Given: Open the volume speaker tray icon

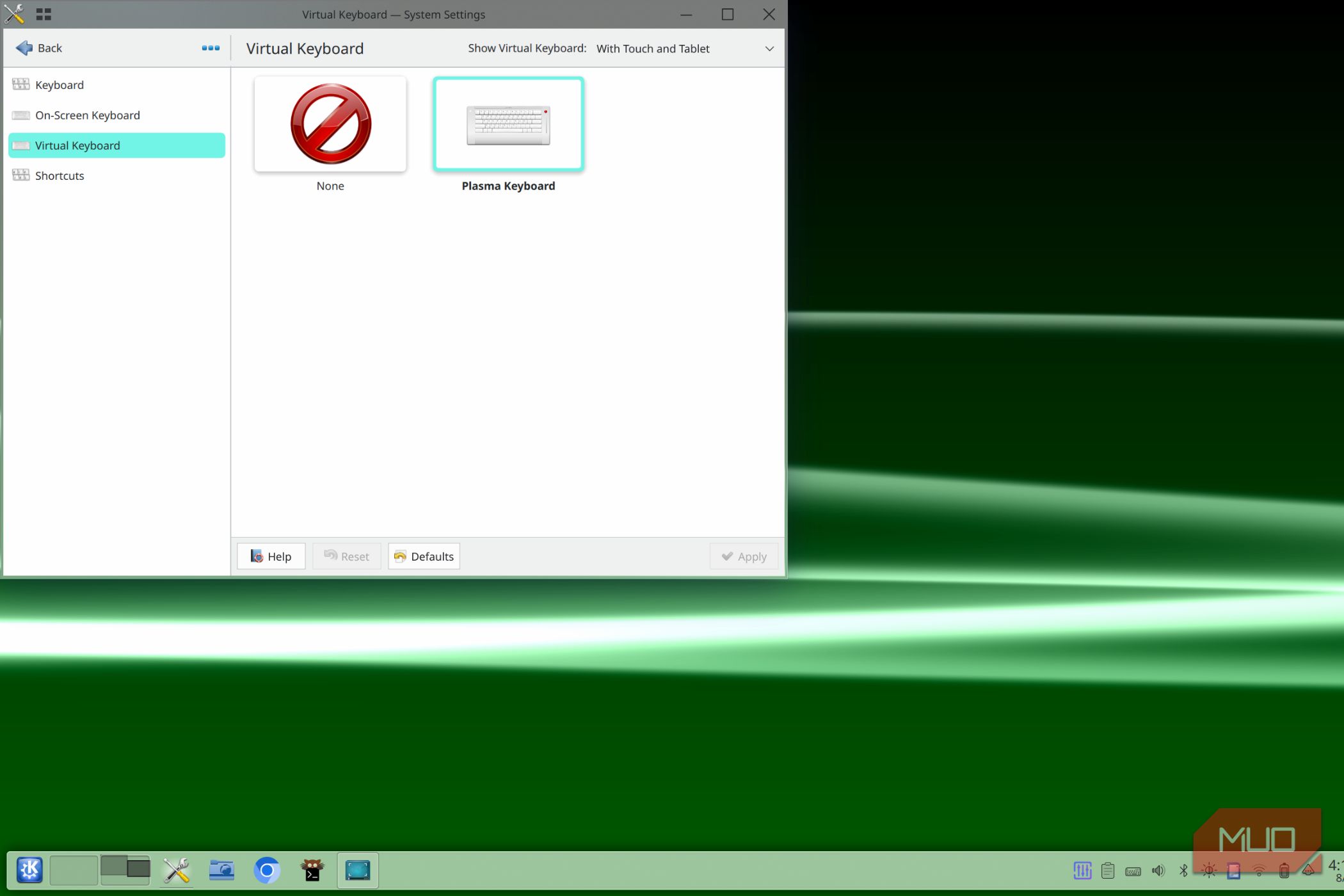Looking at the screenshot, I should (x=1158, y=870).
